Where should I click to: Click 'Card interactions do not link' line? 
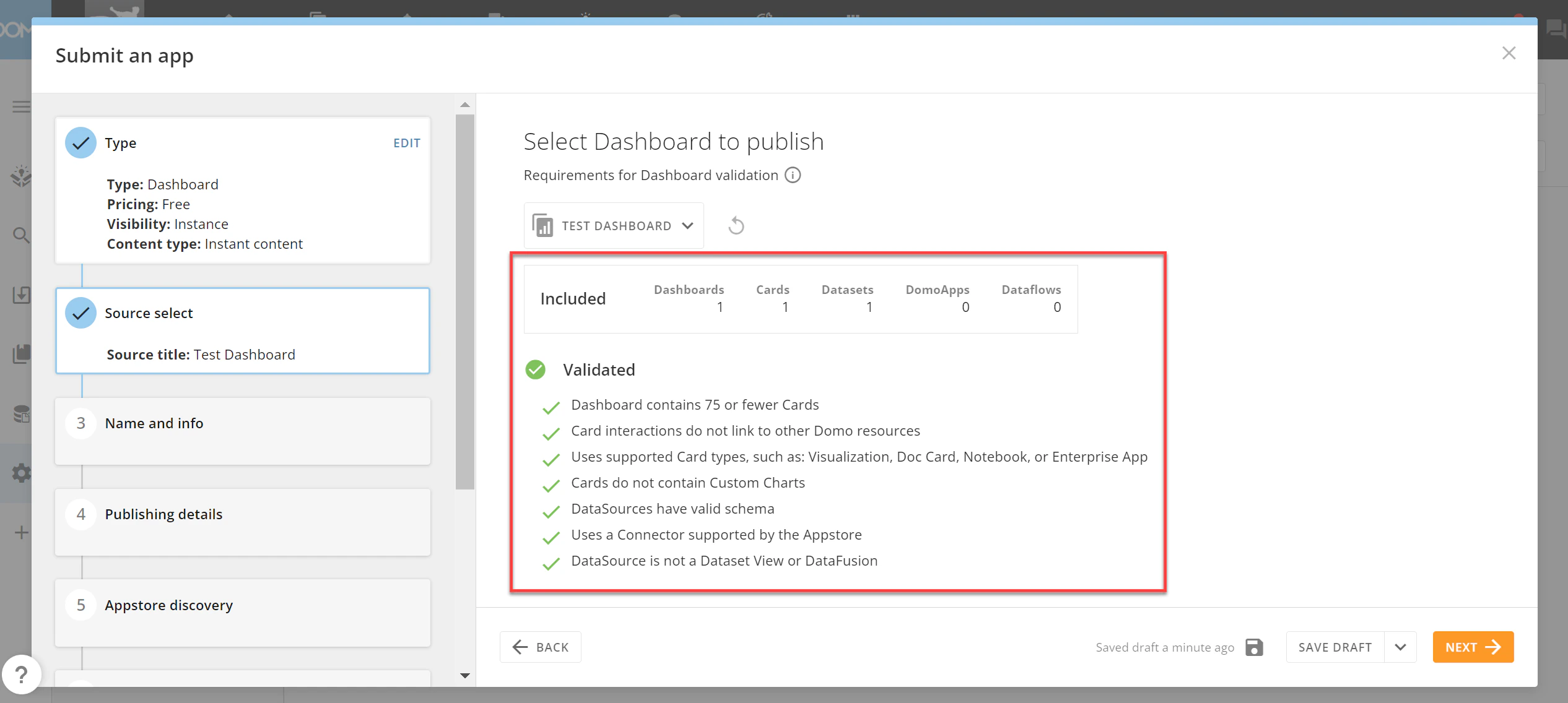coord(746,431)
